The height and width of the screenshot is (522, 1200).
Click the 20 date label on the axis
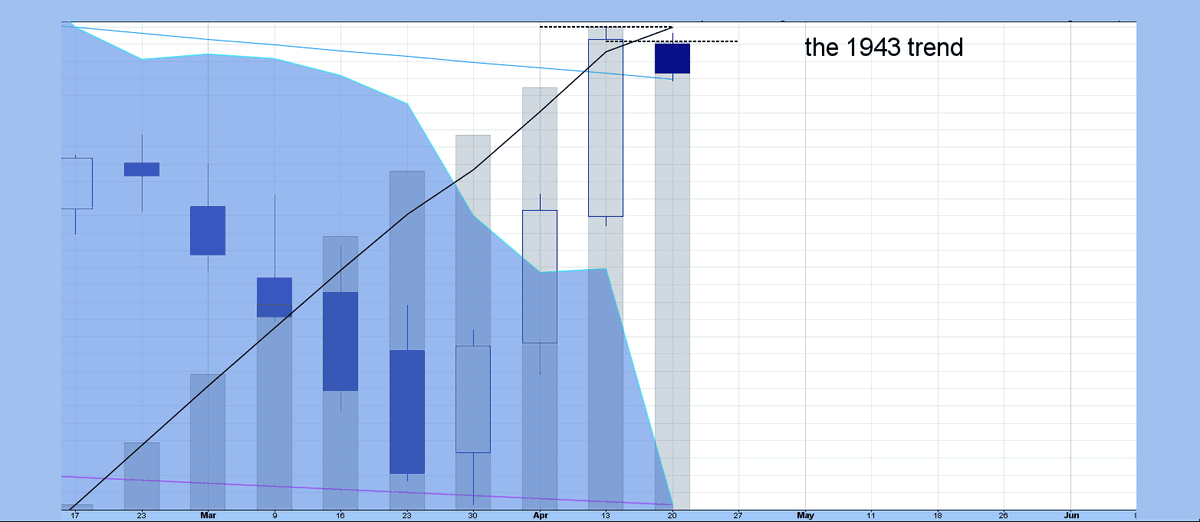(x=673, y=515)
